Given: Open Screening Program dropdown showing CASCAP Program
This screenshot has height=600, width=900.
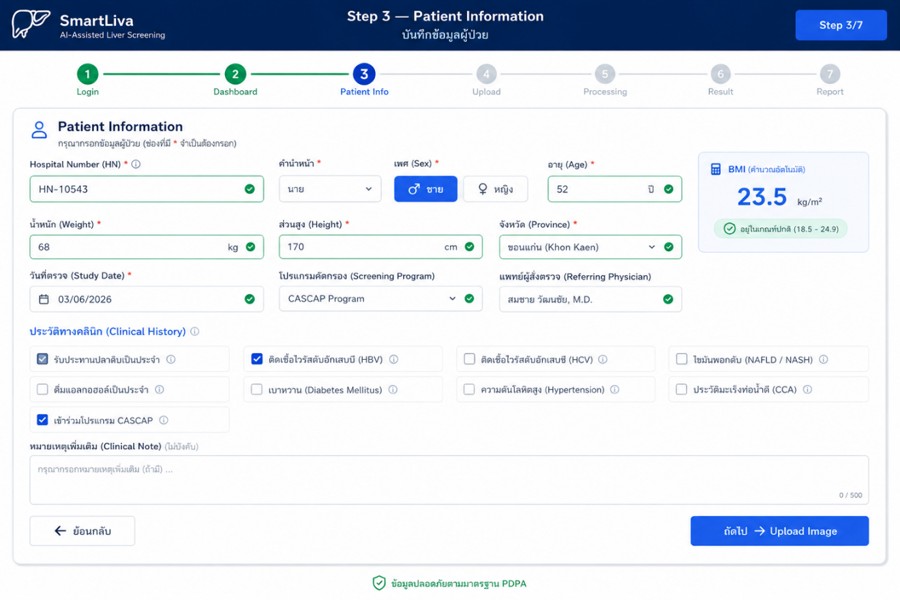Looking at the screenshot, I should [381, 299].
